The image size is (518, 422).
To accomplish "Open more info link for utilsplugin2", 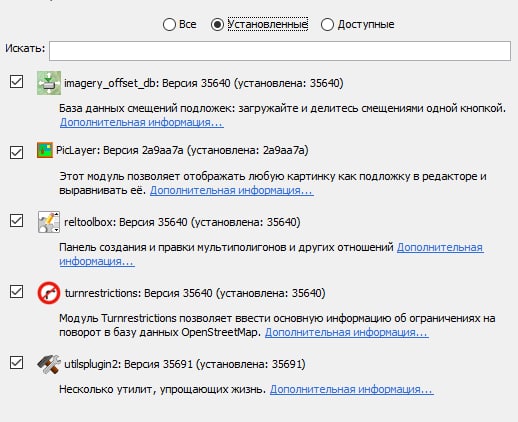I will [x=352, y=389].
